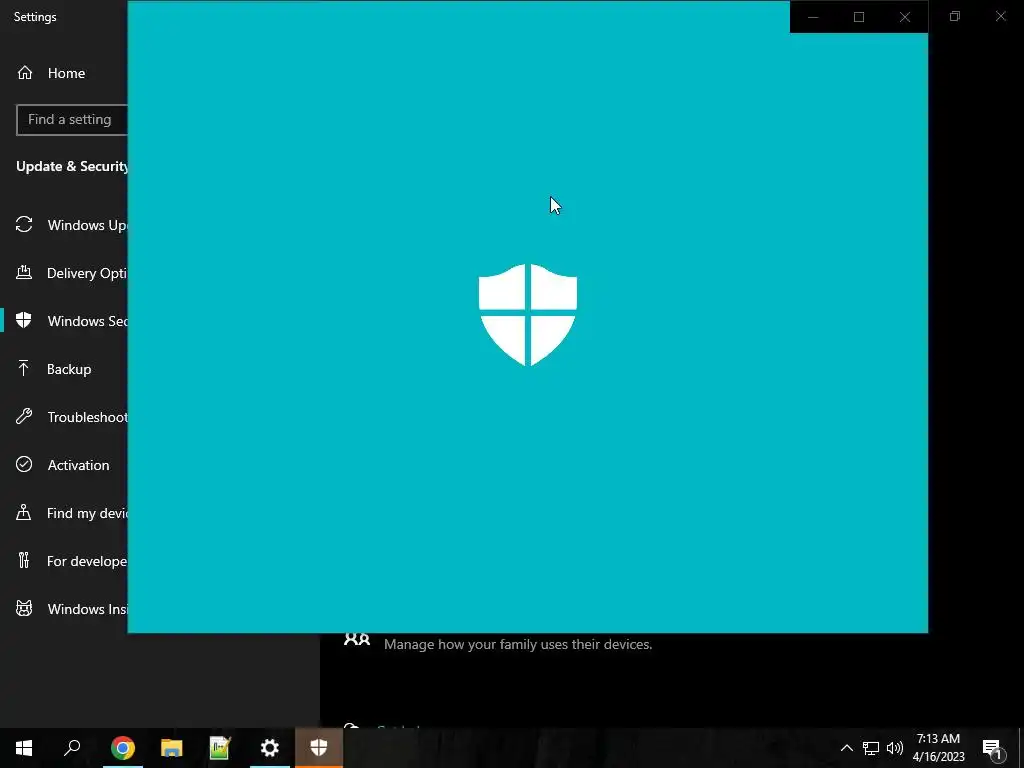
Task: Select Windows Security in sidebar
Action: (x=64, y=321)
